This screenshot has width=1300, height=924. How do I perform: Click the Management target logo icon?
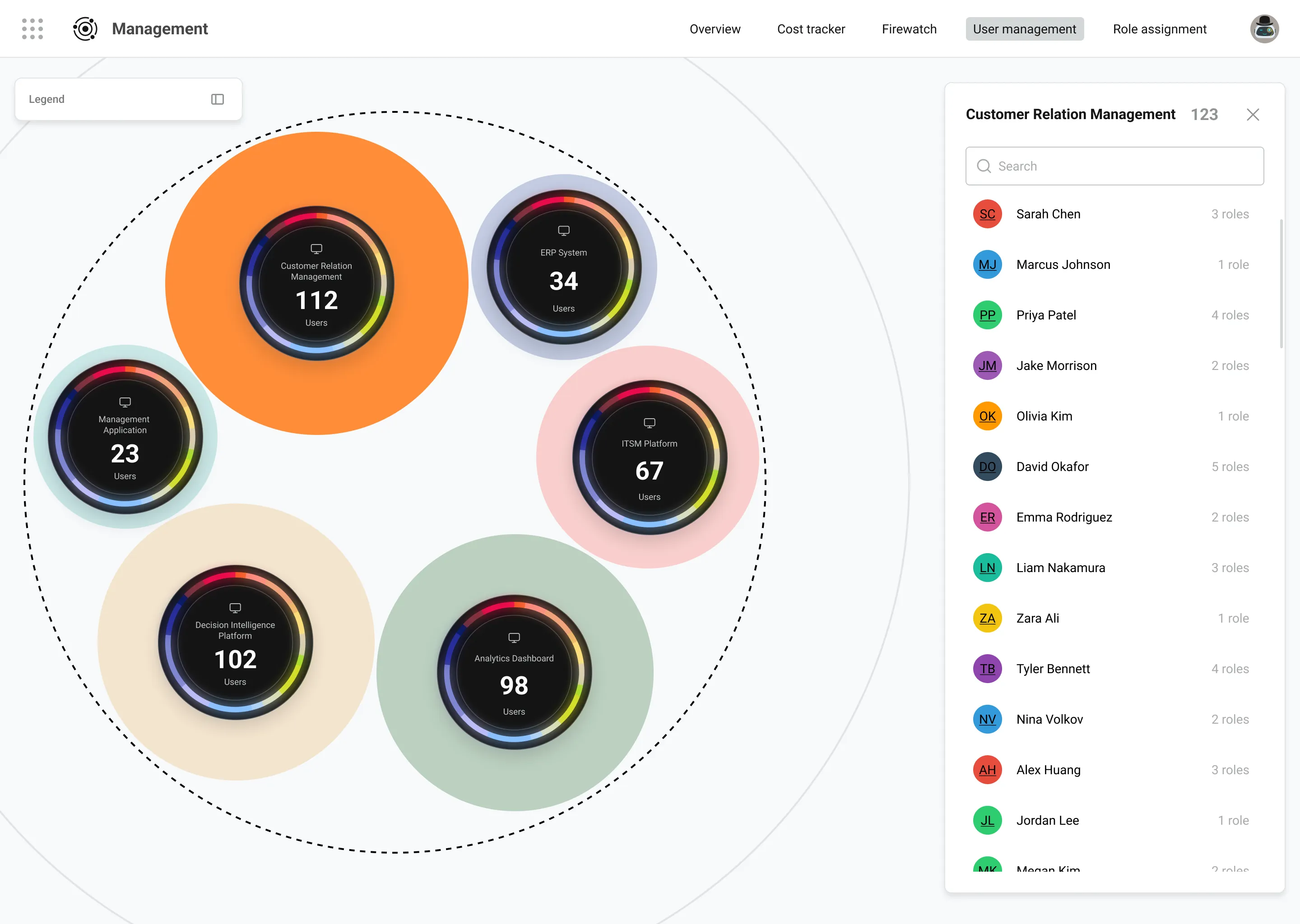point(85,28)
